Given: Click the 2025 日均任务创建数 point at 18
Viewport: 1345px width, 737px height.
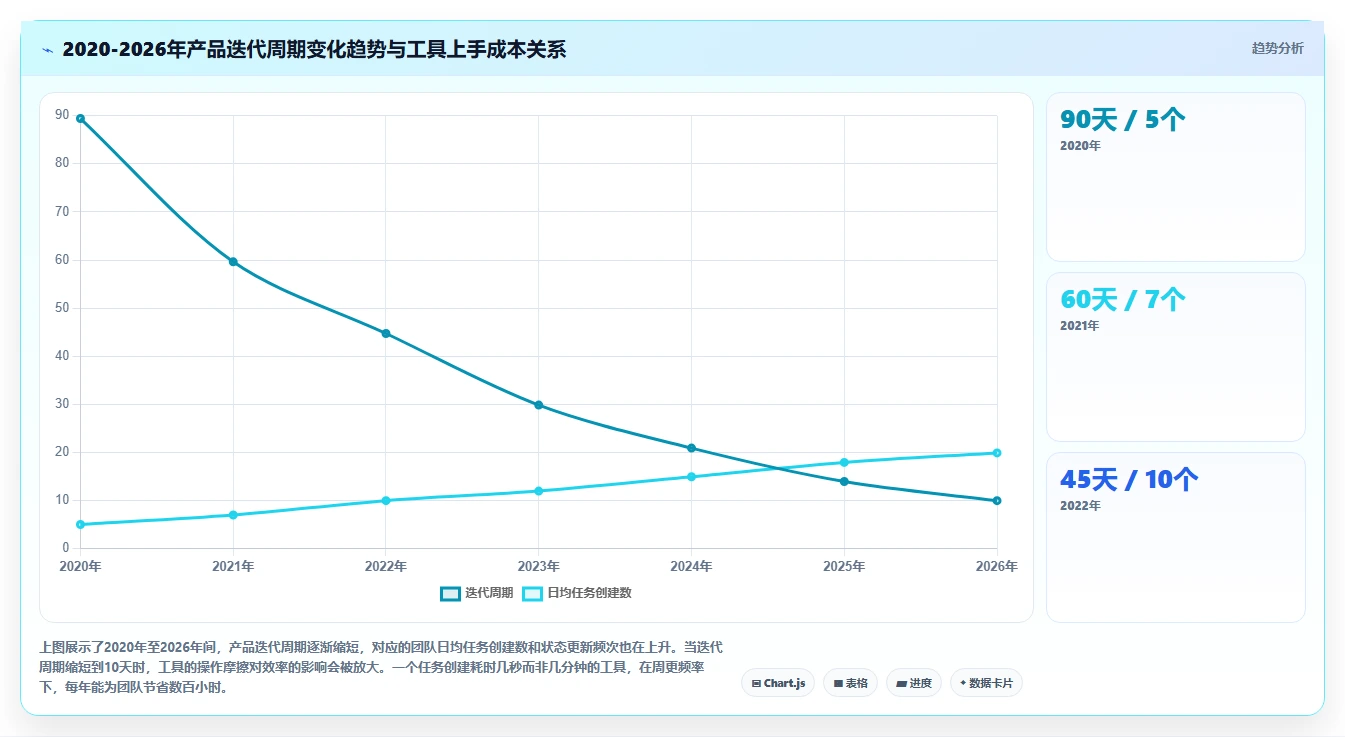Looking at the screenshot, I should (x=844, y=462).
